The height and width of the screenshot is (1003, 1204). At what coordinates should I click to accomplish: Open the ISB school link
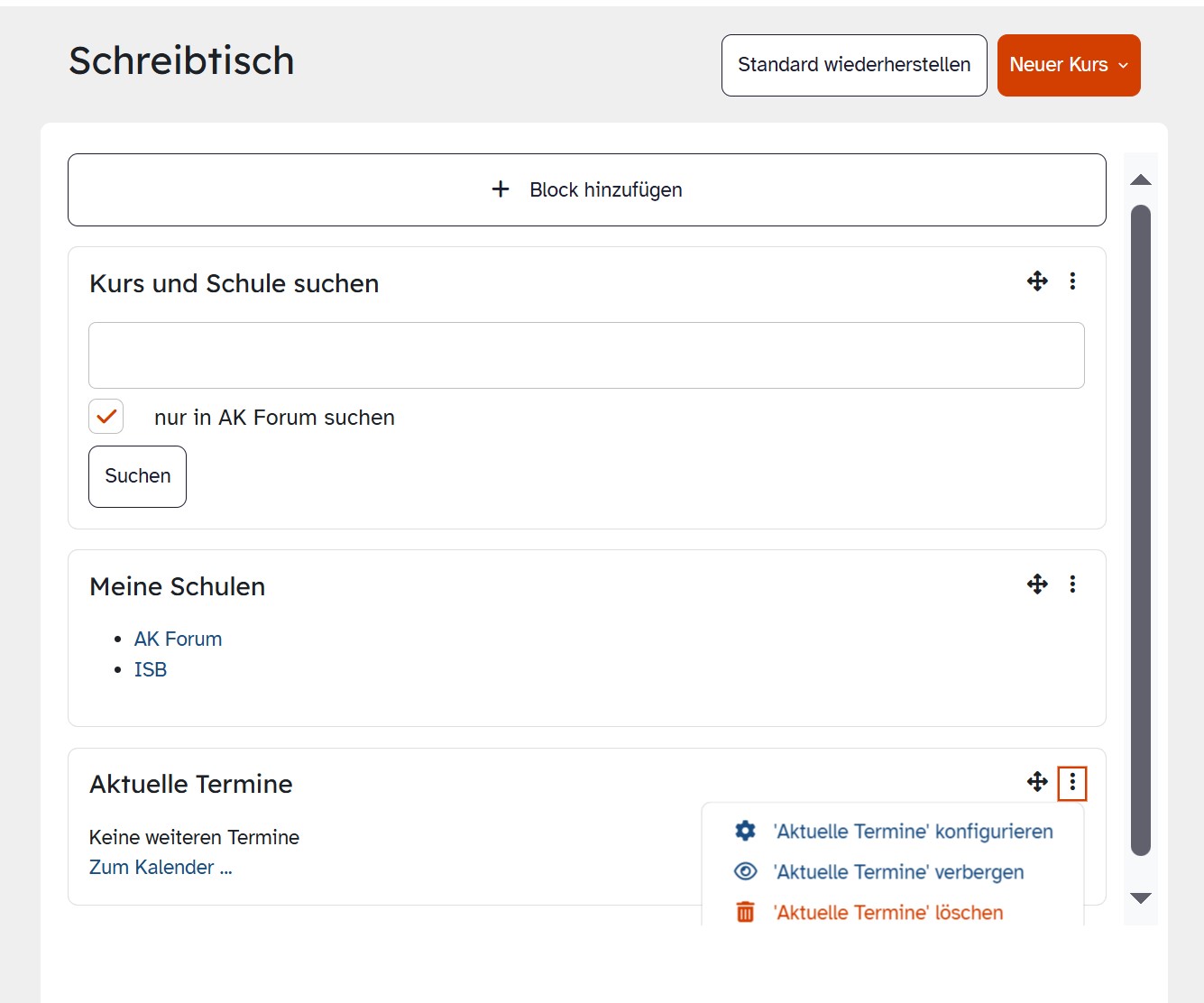pos(151,669)
